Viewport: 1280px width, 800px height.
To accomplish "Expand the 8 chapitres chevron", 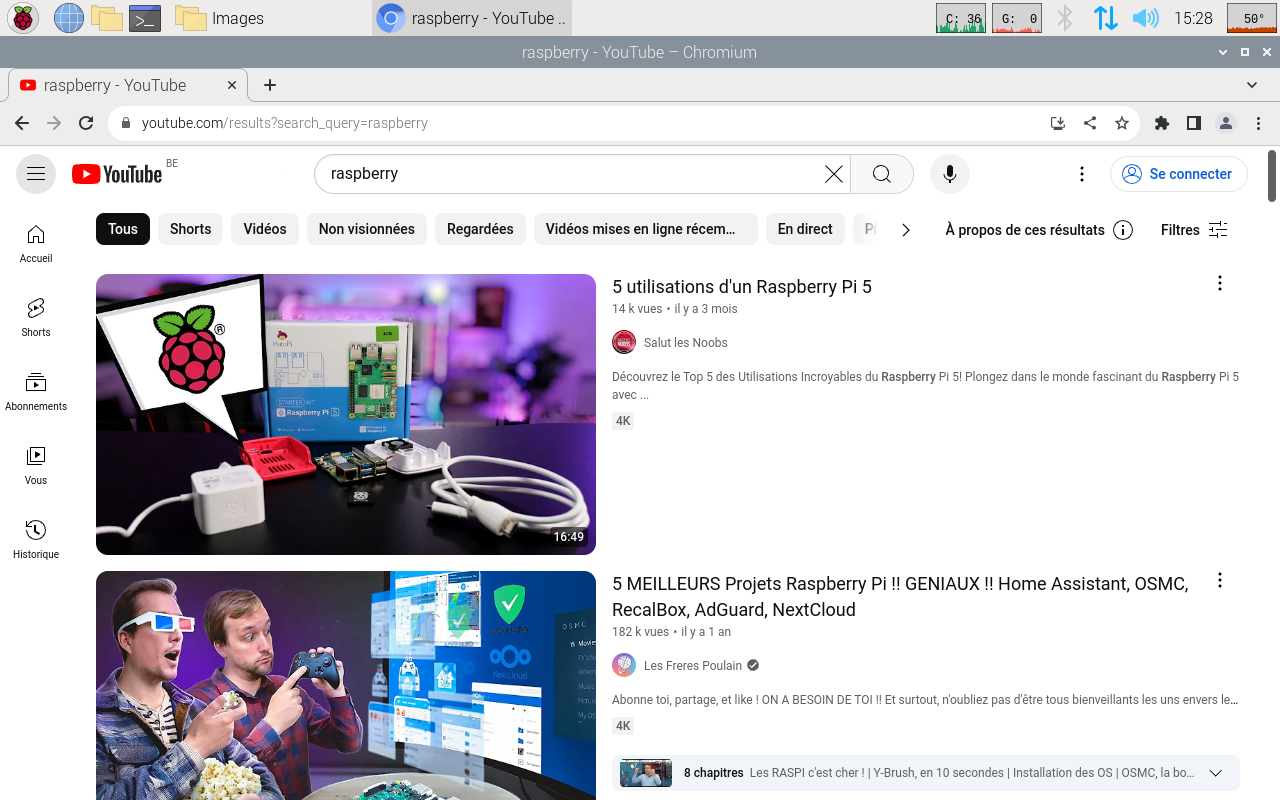I will tap(1216, 773).
